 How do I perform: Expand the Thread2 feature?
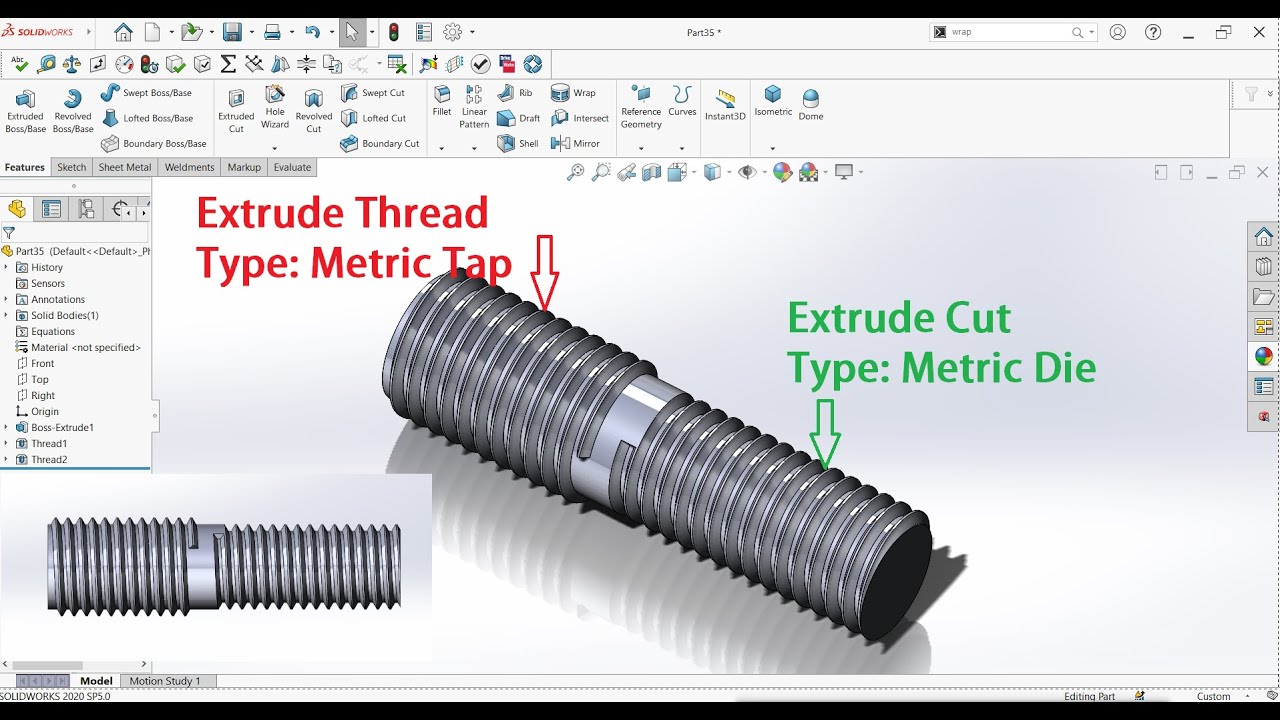click(x=6, y=459)
